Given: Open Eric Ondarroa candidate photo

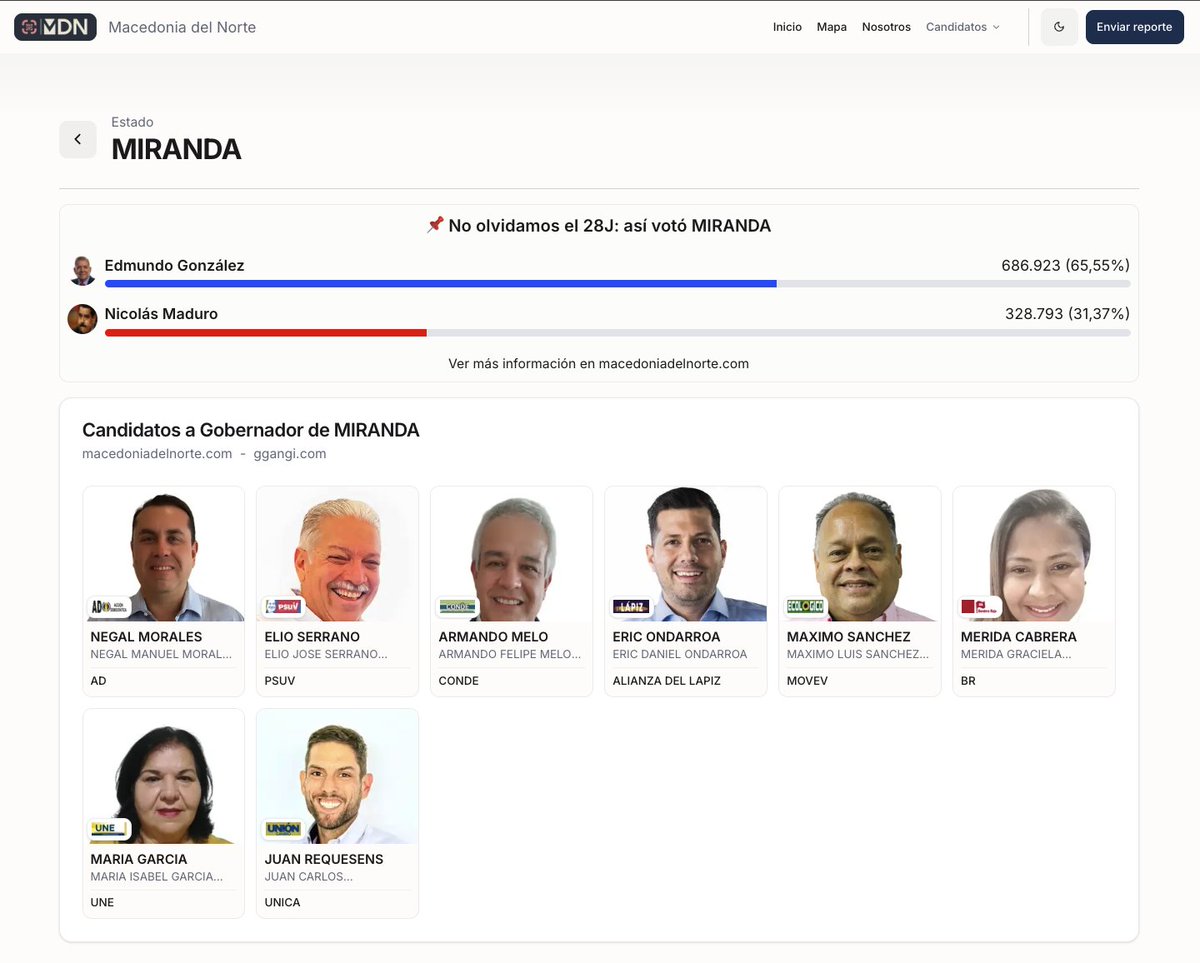Looking at the screenshot, I should [x=685, y=554].
